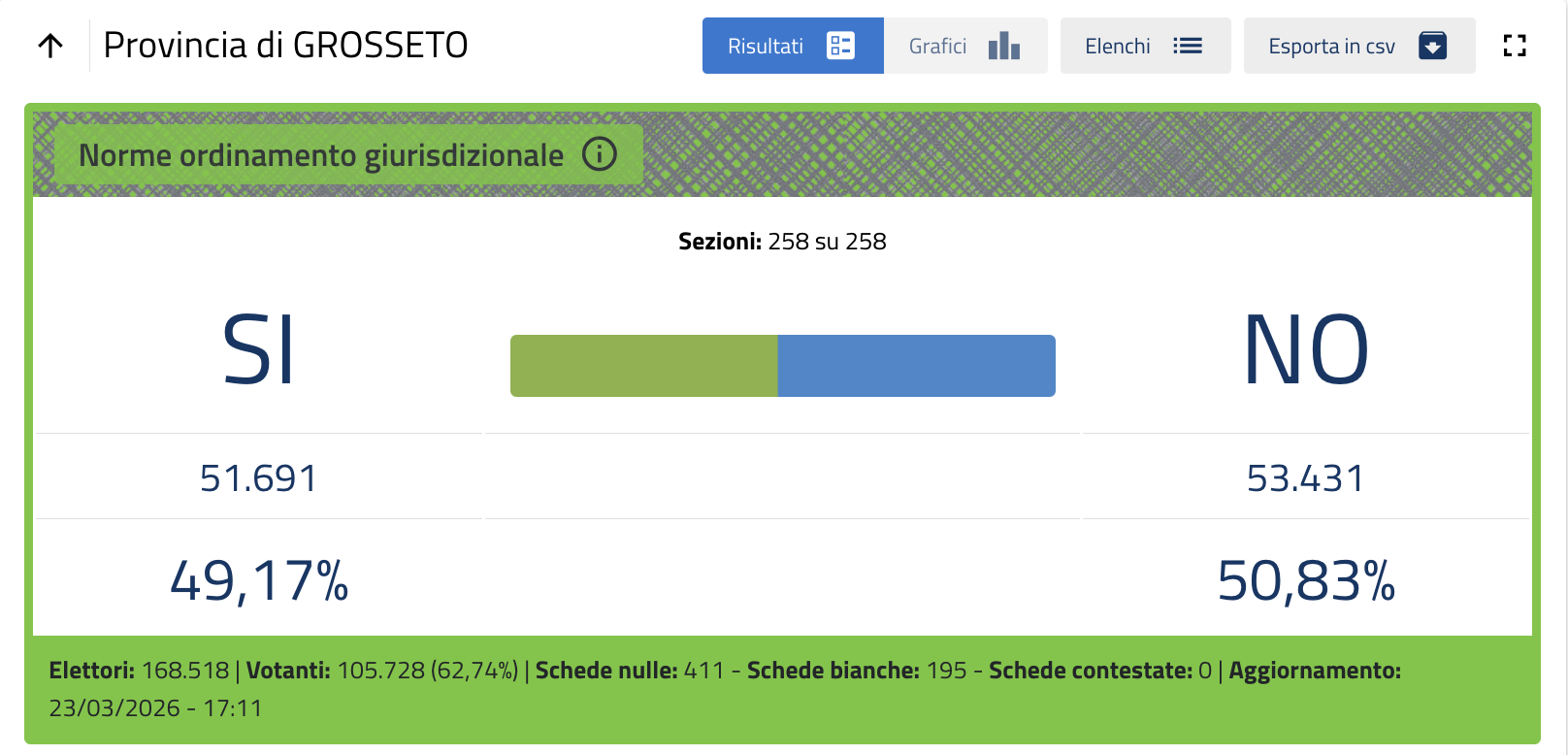Click the Grafici bar chart icon
Viewport: 1568px width, 755px height.
[1003, 46]
